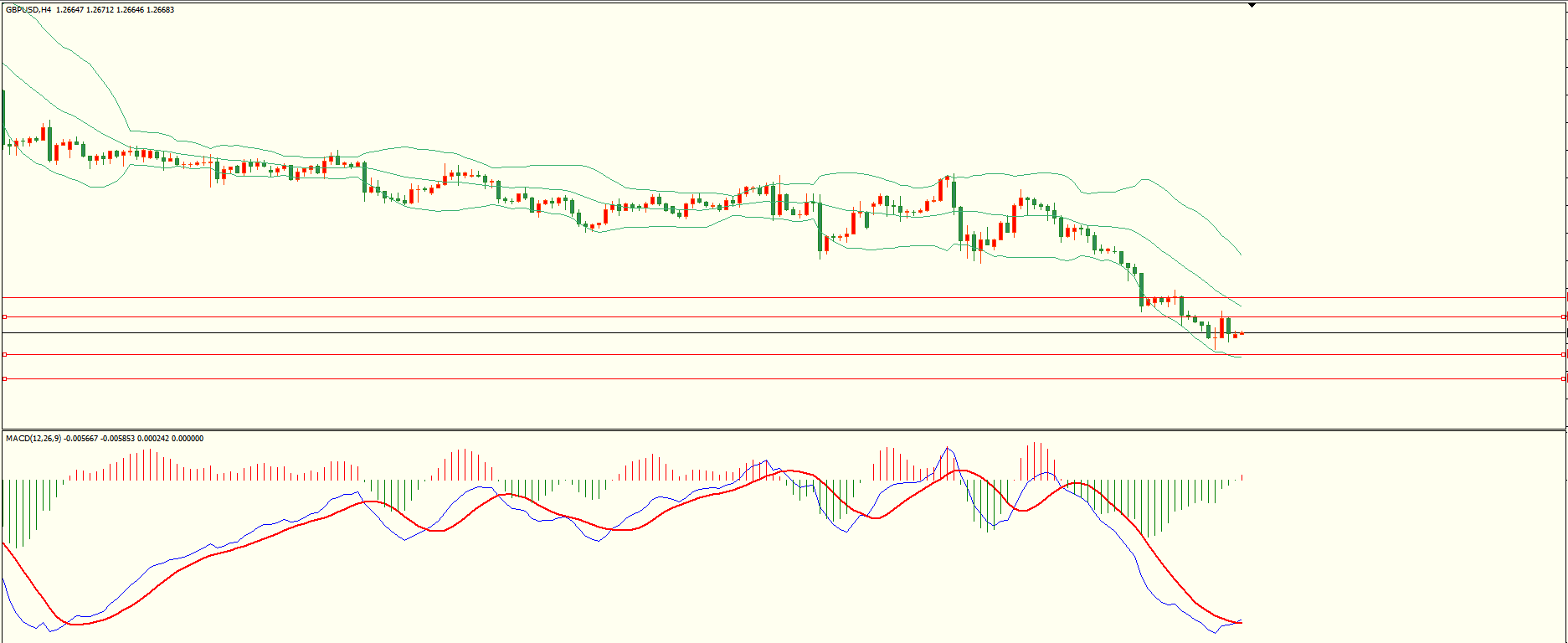The image size is (1568, 643).
Task: Click the OHLC values 1.26647 1.26712 1.26646 1.26683
Action: (x=116, y=10)
